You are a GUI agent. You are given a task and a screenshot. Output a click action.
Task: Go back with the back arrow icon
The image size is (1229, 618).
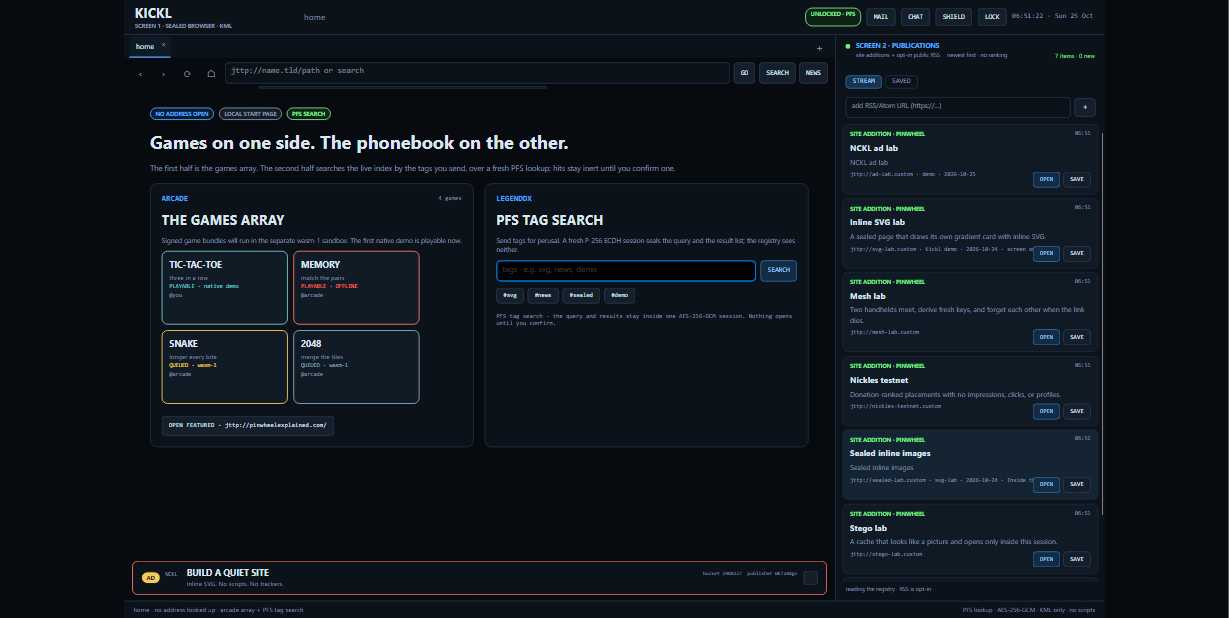coord(140,73)
